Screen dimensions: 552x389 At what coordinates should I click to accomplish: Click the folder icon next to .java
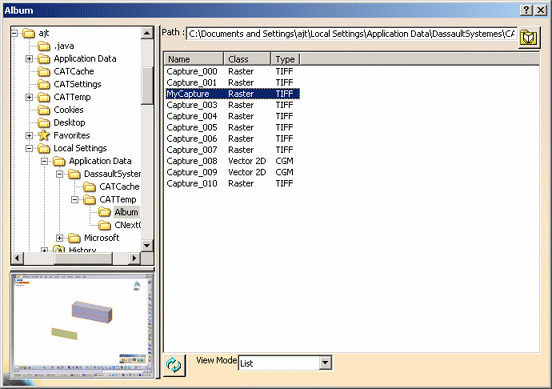click(x=44, y=46)
